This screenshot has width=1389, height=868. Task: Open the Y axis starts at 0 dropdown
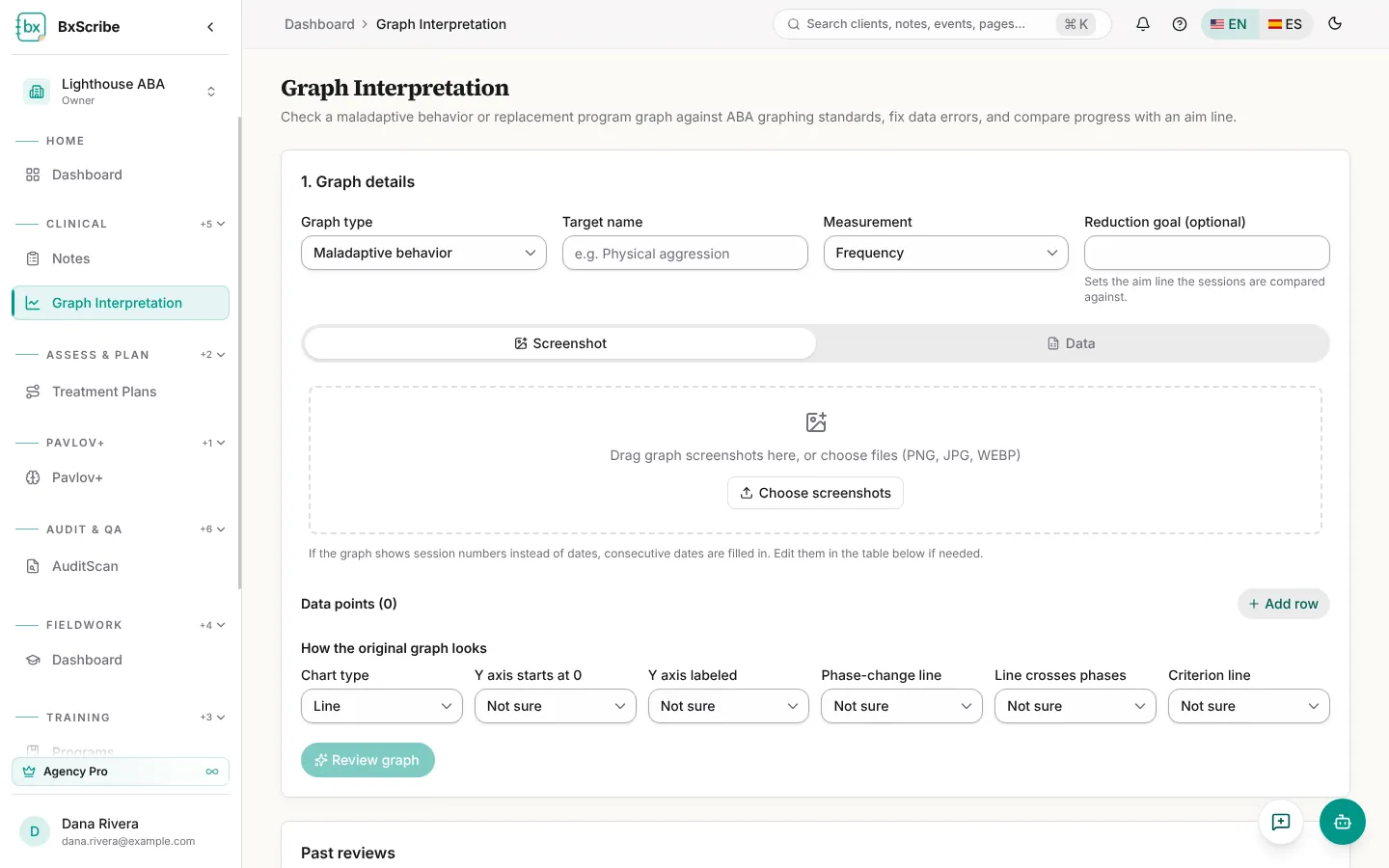556,706
